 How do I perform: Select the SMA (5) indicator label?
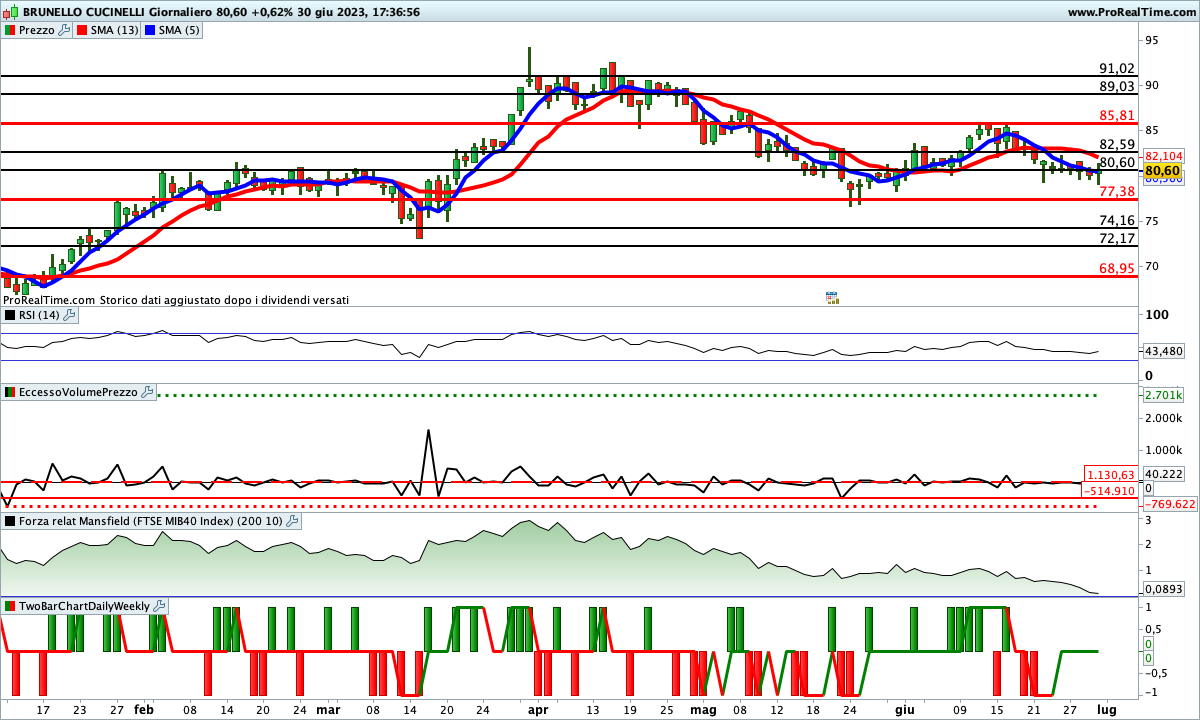(x=180, y=30)
